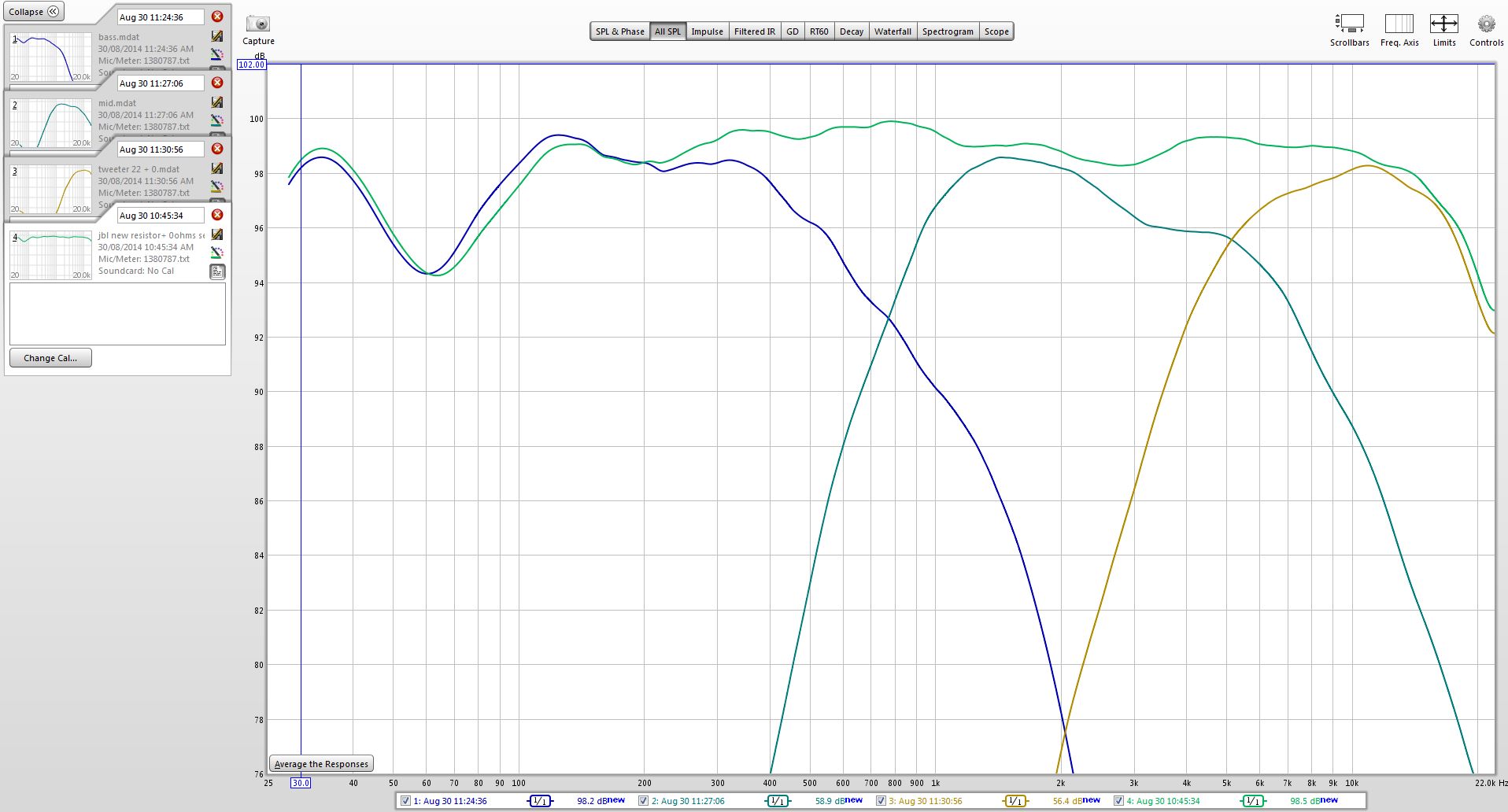Select measurement 4 jbl thumbnail
The width and height of the screenshot is (1508, 812).
51,254
